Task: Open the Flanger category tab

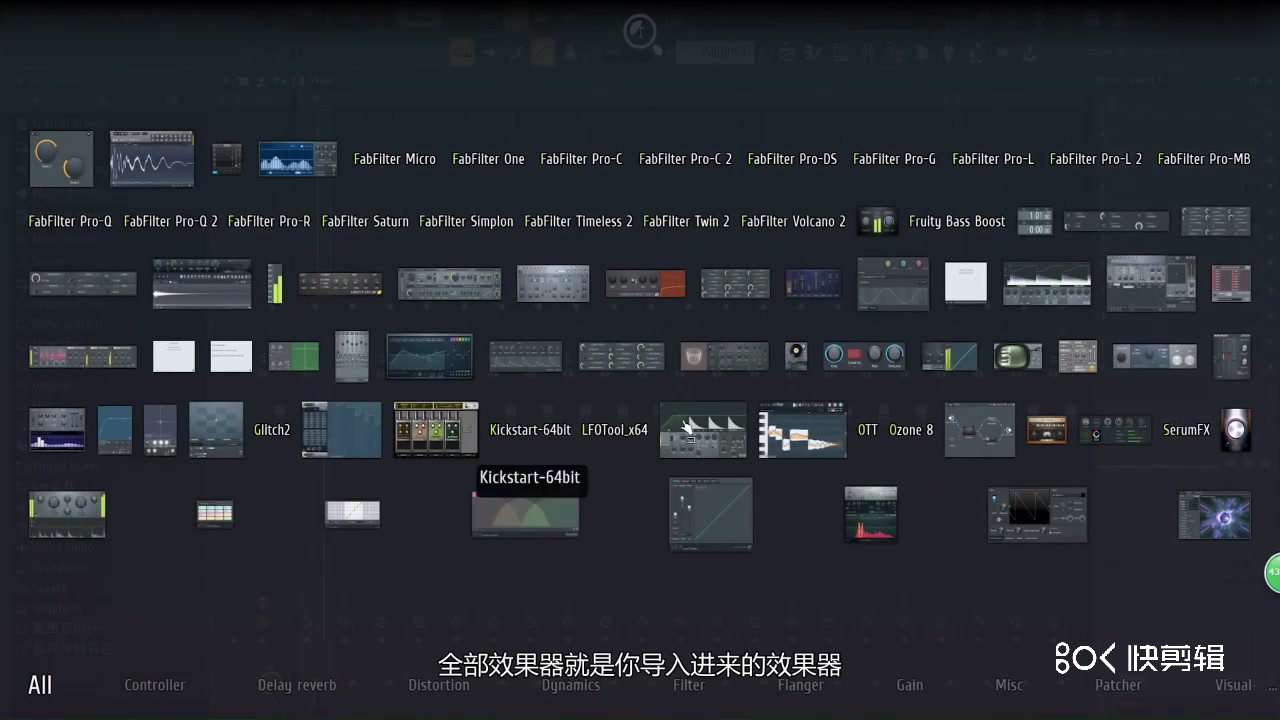Action: (801, 685)
